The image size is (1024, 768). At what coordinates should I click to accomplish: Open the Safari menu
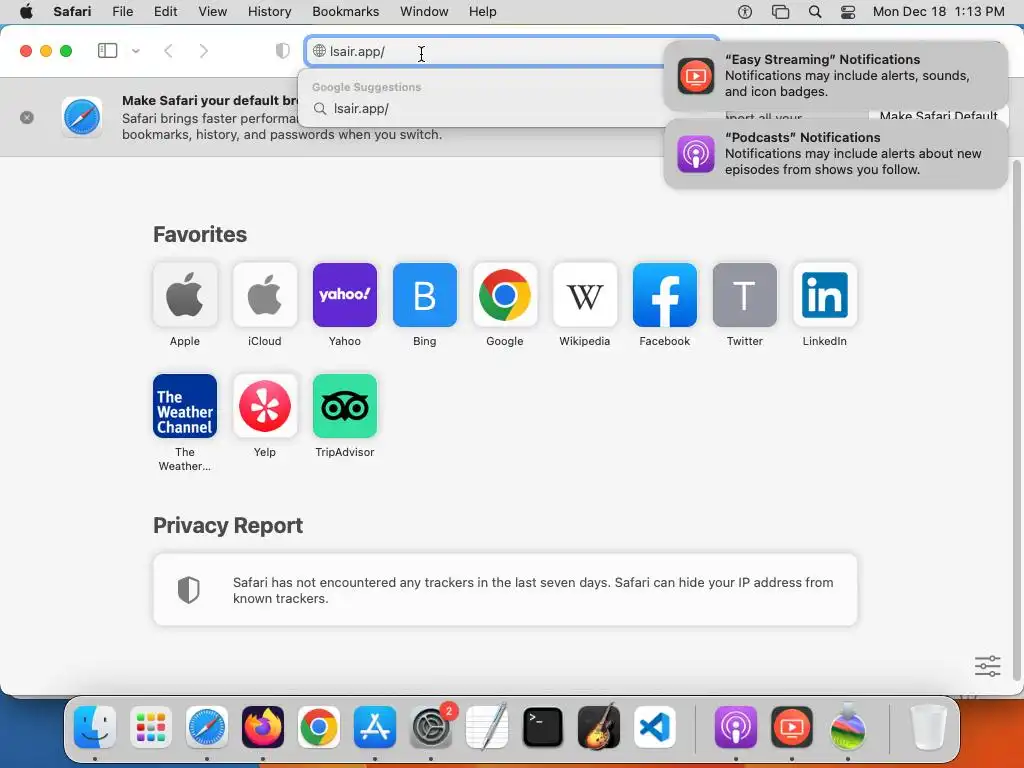72,12
